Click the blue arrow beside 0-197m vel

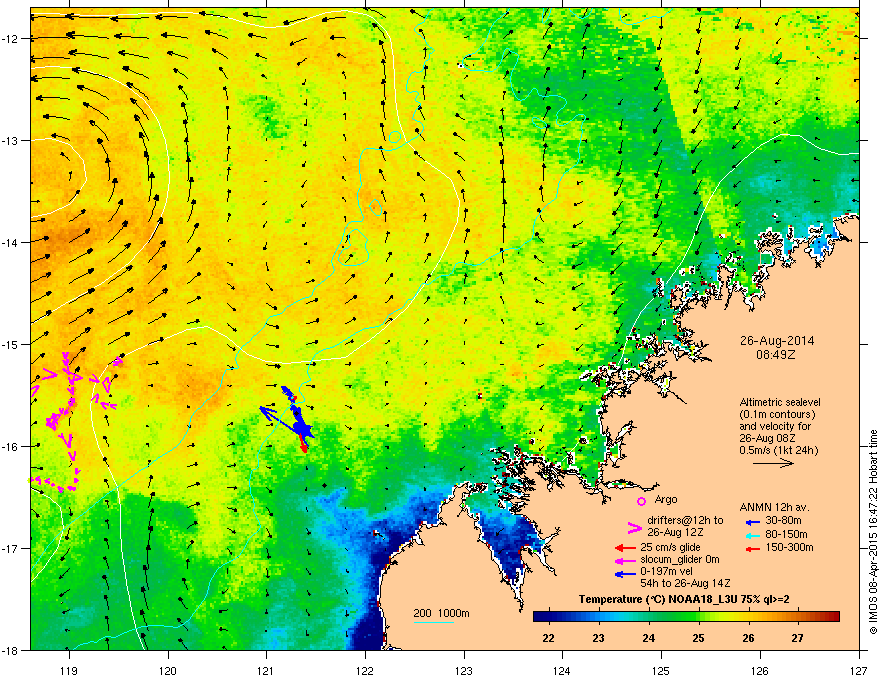click(x=625, y=573)
